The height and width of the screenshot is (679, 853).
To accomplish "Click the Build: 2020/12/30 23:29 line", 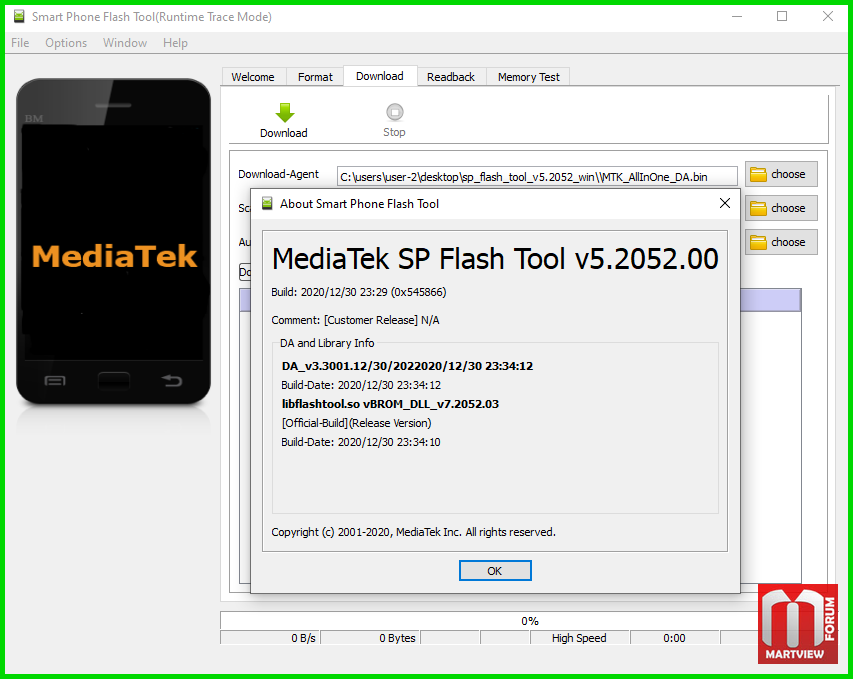I will (x=358, y=292).
